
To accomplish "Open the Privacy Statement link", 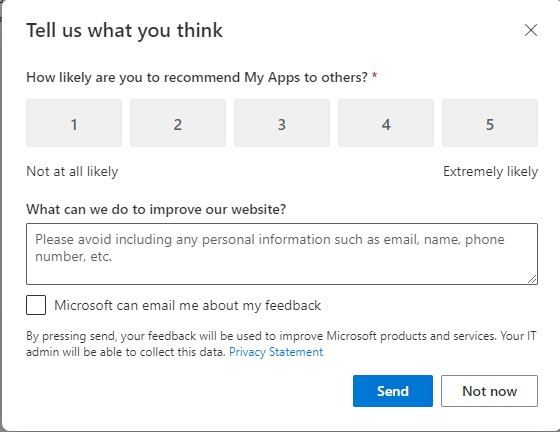I will coord(276,352).
